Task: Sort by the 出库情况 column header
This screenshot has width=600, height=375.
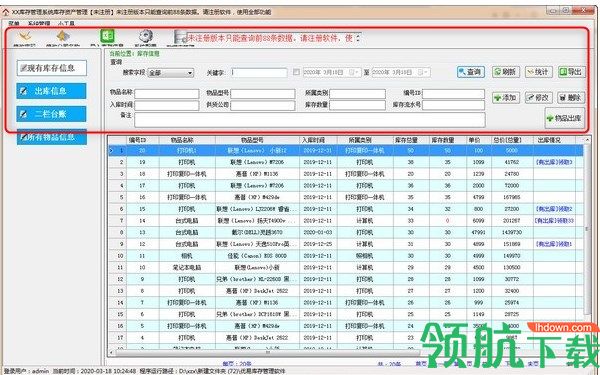Action: [x=554, y=140]
